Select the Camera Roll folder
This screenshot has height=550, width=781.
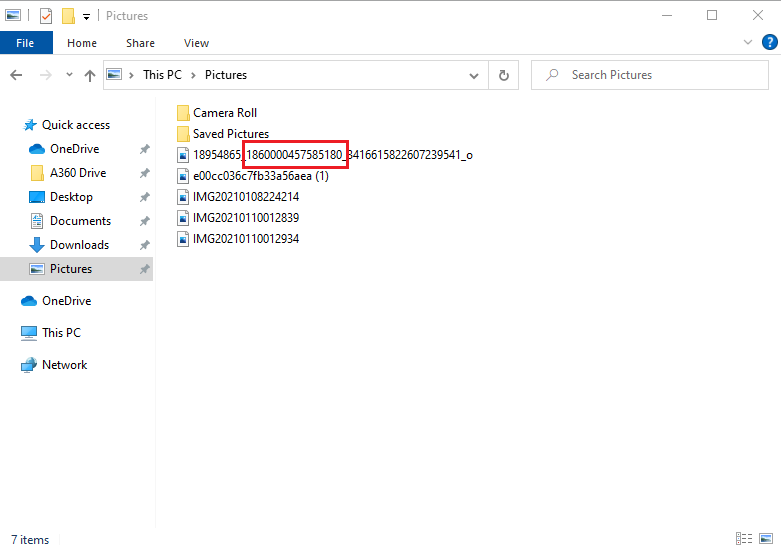coord(225,113)
